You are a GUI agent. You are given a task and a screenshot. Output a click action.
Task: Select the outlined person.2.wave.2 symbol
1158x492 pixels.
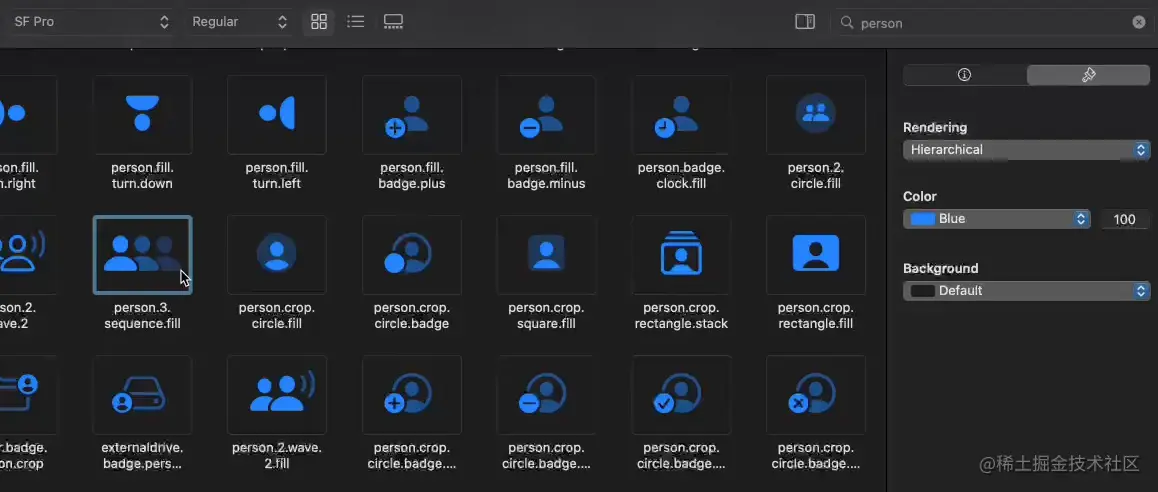coord(28,255)
